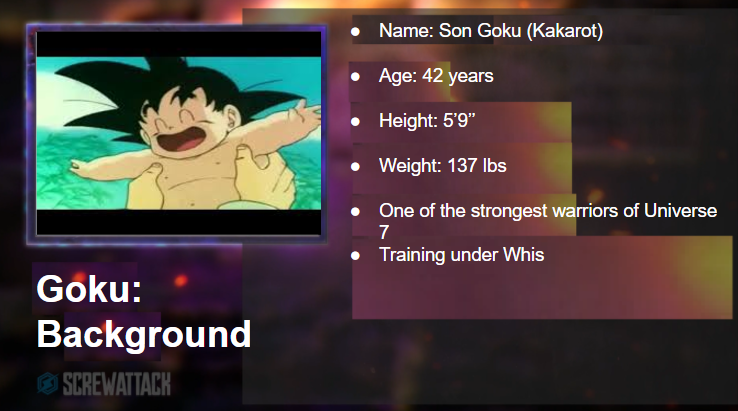738x411 pixels.
Task: Click the bullet beside Age: 42 years
Action: [x=355, y=76]
